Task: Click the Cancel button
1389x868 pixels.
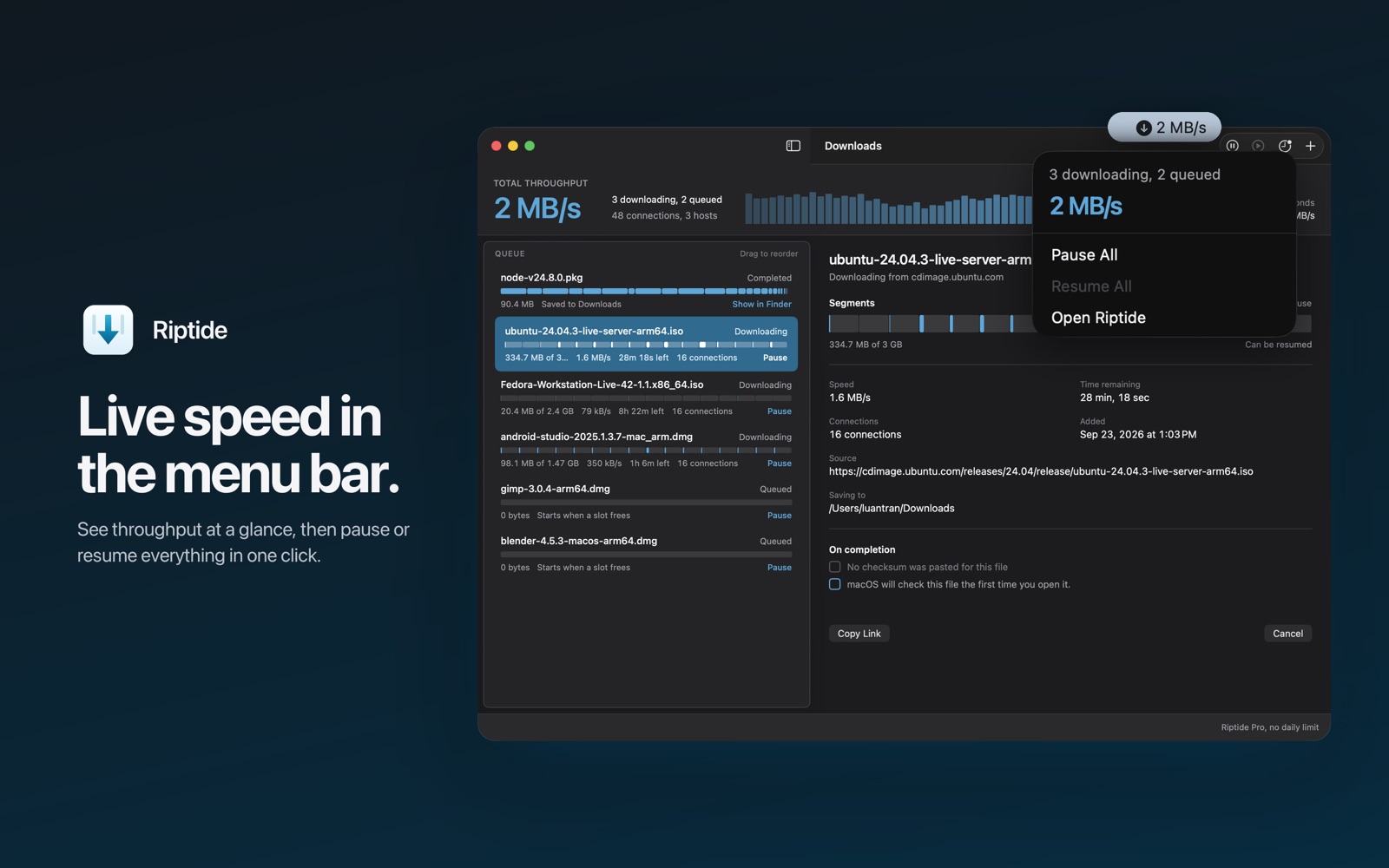Action: point(1287,634)
